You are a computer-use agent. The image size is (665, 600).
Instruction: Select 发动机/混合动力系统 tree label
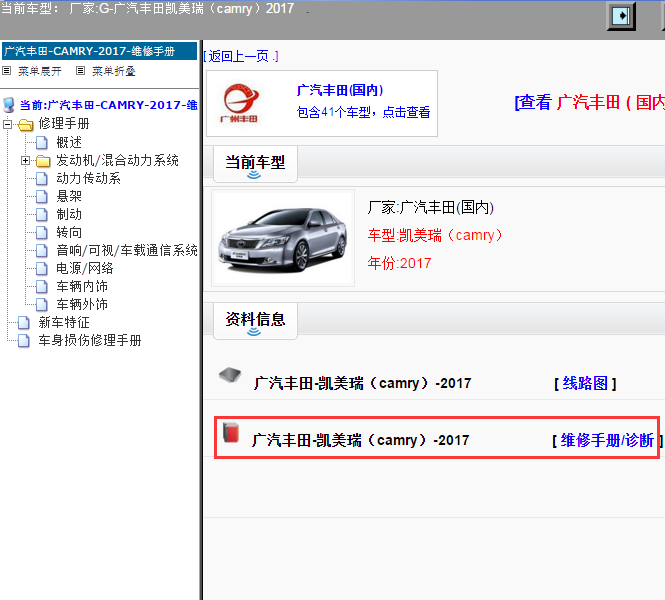click(x=117, y=160)
